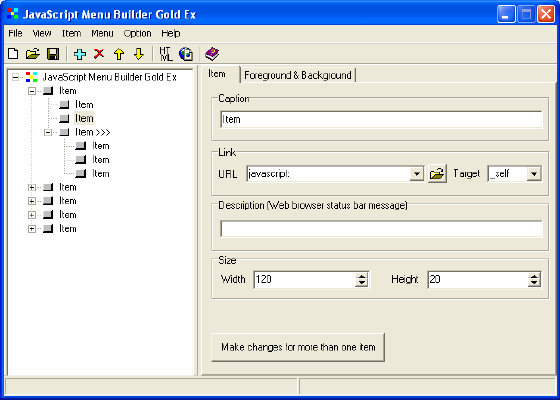Click the application icon in title bar

point(12,14)
